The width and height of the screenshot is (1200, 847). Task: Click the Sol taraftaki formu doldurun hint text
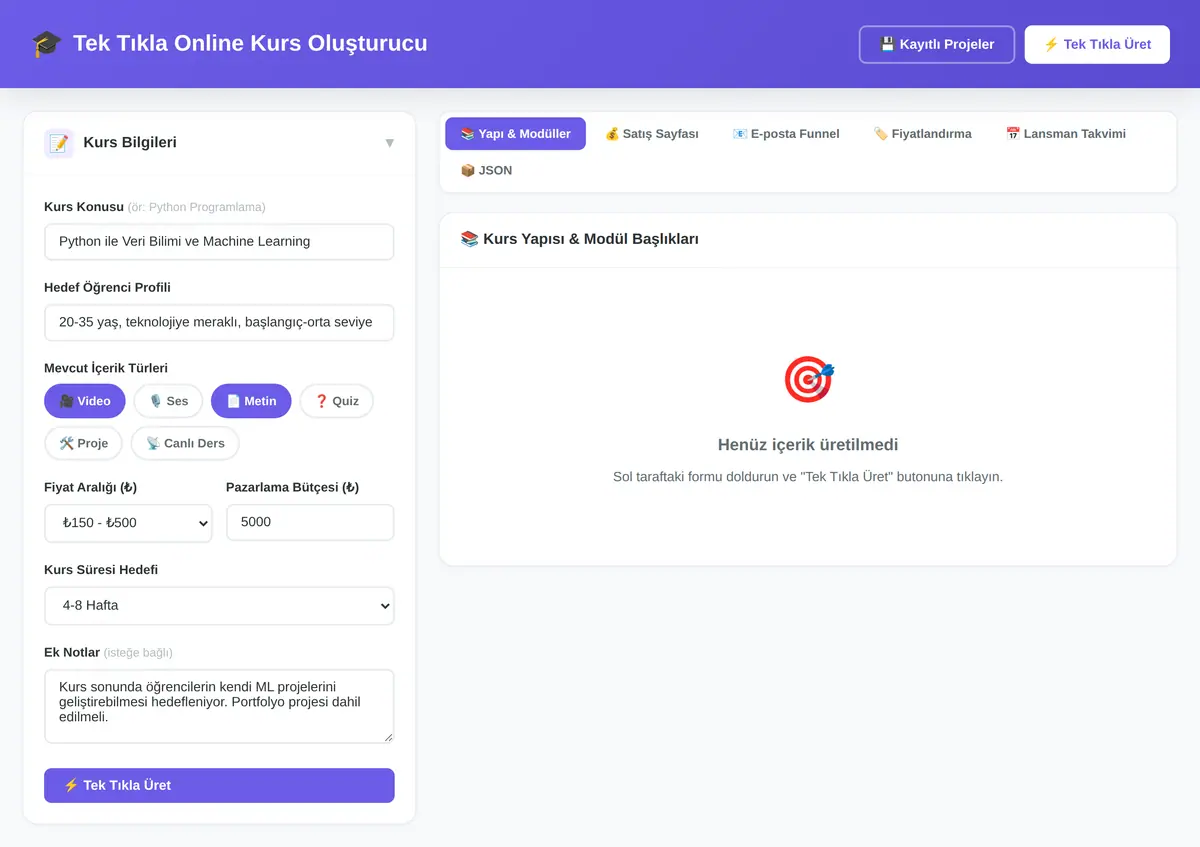[x=808, y=477]
